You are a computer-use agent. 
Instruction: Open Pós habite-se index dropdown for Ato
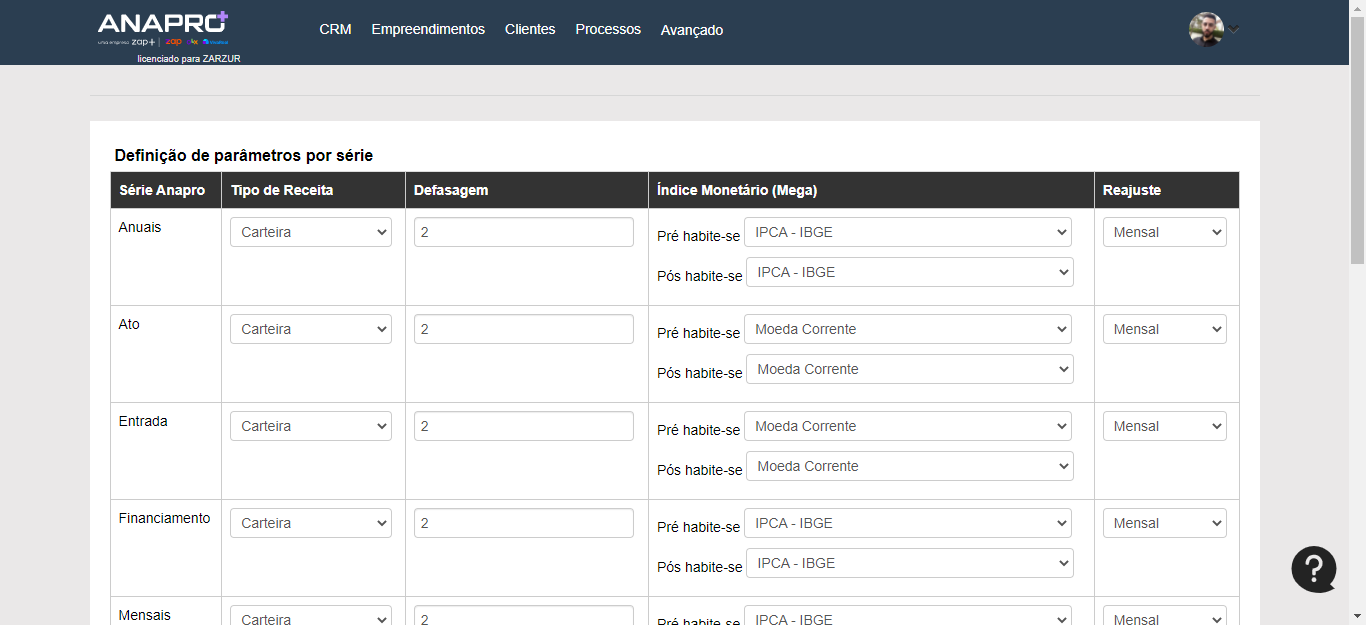point(909,369)
